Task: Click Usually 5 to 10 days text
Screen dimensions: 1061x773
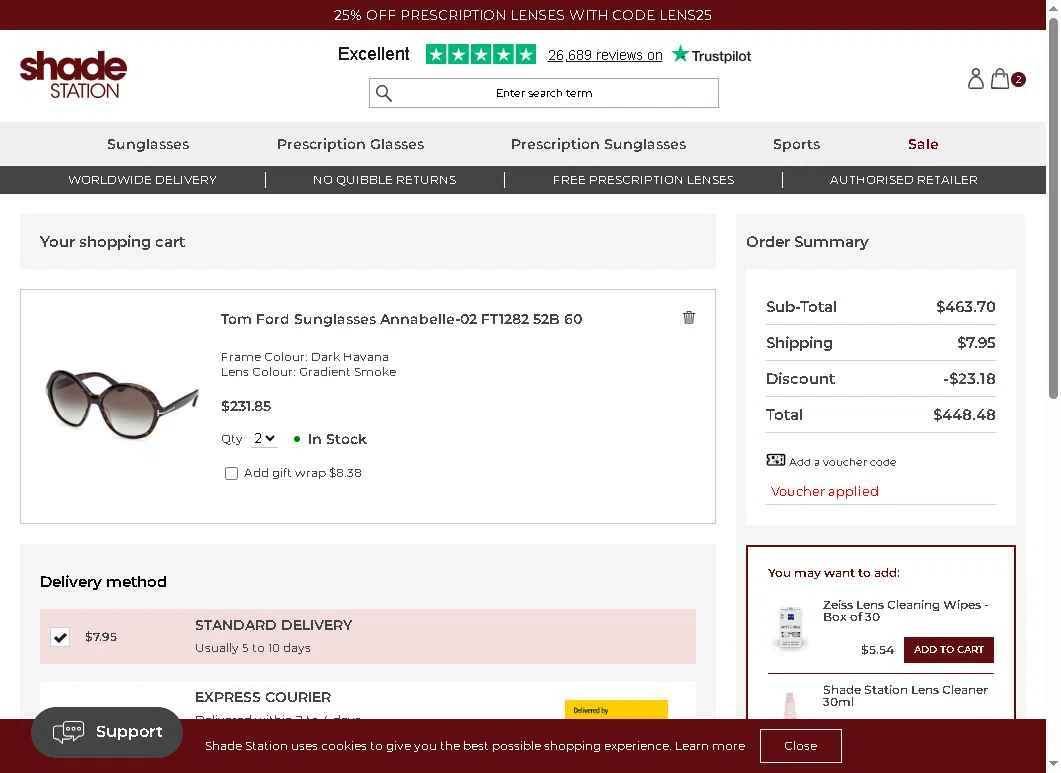Action: click(x=252, y=648)
